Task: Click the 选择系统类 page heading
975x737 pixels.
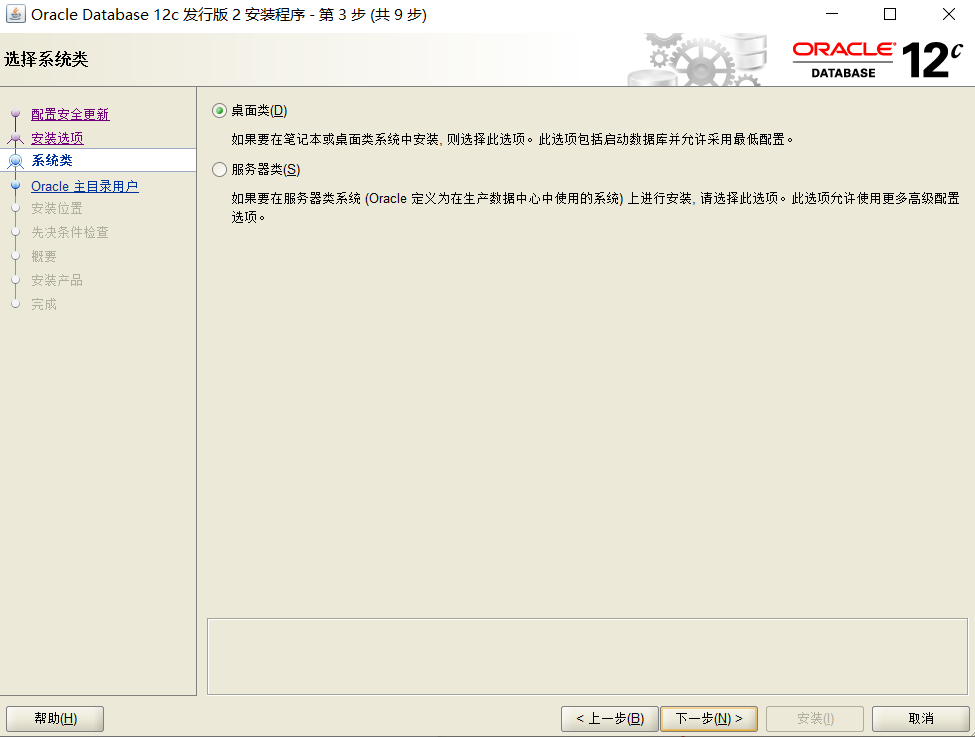Action: pyautogui.click(x=46, y=60)
